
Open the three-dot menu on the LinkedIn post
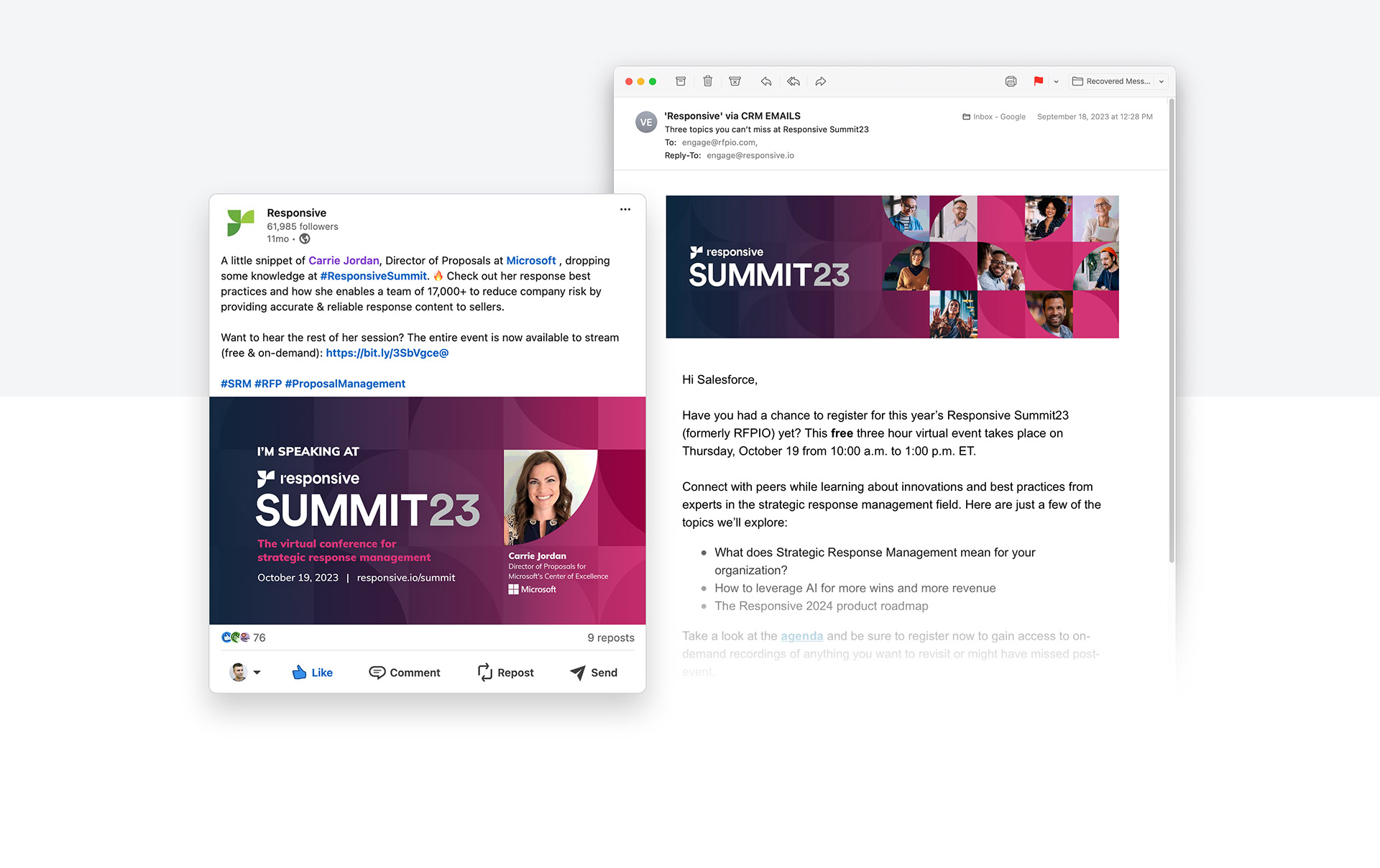pyautogui.click(x=625, y=210)
